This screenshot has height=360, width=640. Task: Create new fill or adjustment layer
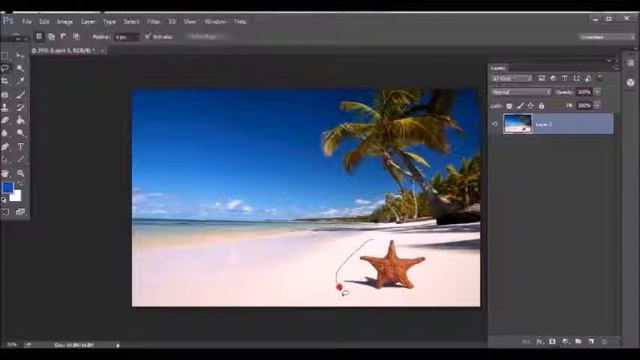(565, 341)
